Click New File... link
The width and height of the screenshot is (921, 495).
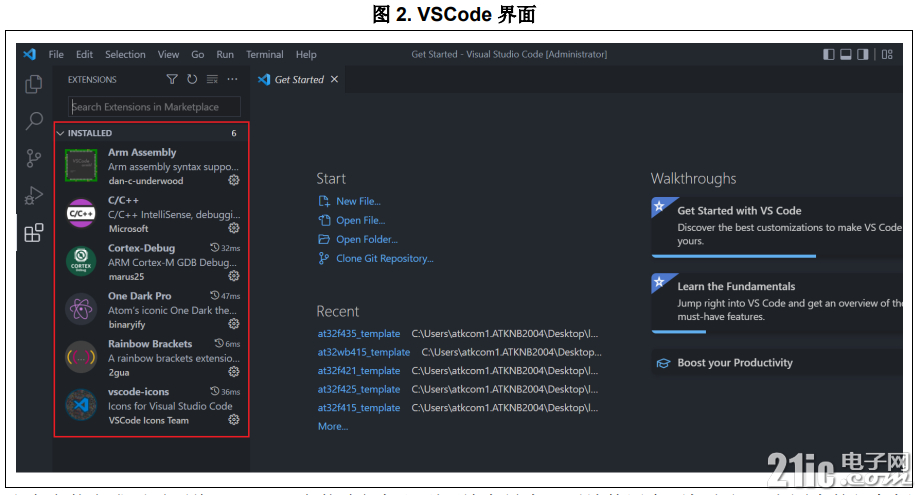coord(358,201)
